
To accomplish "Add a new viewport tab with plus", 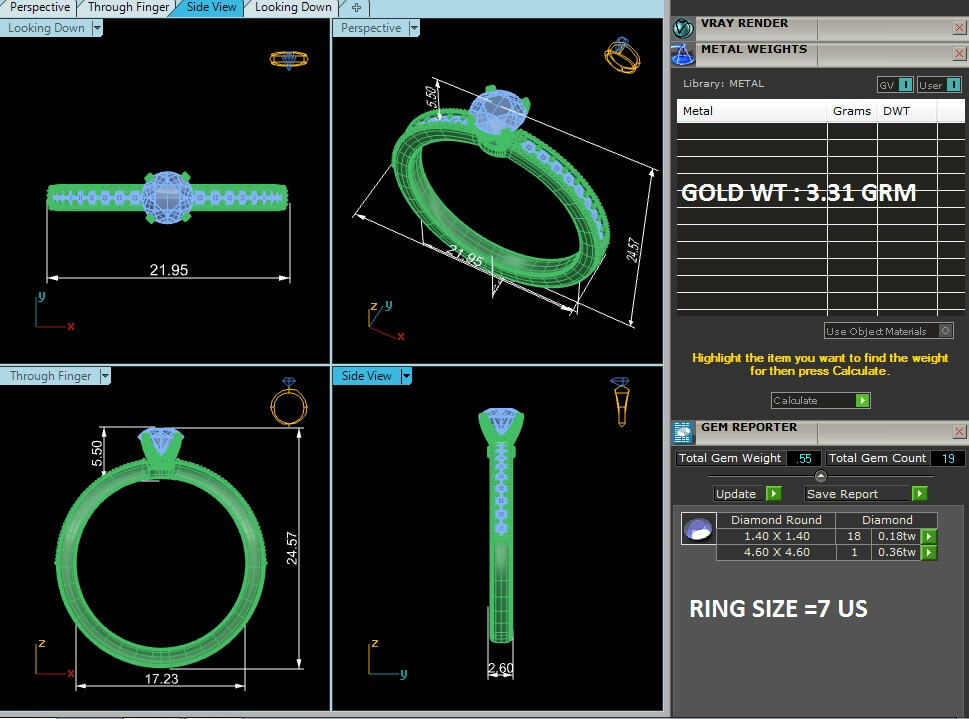I will point(356,7).
